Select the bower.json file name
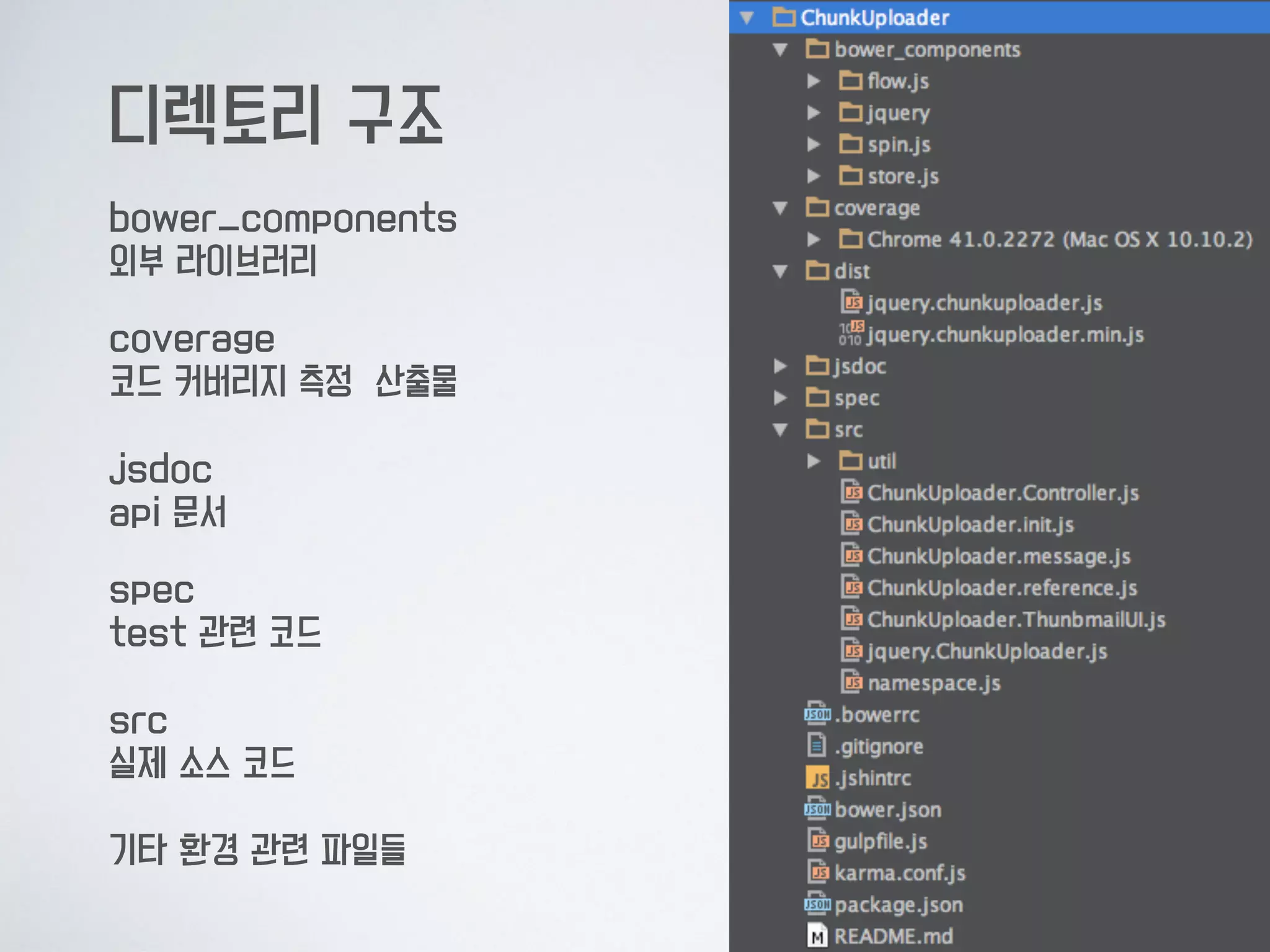Viewport: 1270px width, 952px height. [x=887, y=809]
